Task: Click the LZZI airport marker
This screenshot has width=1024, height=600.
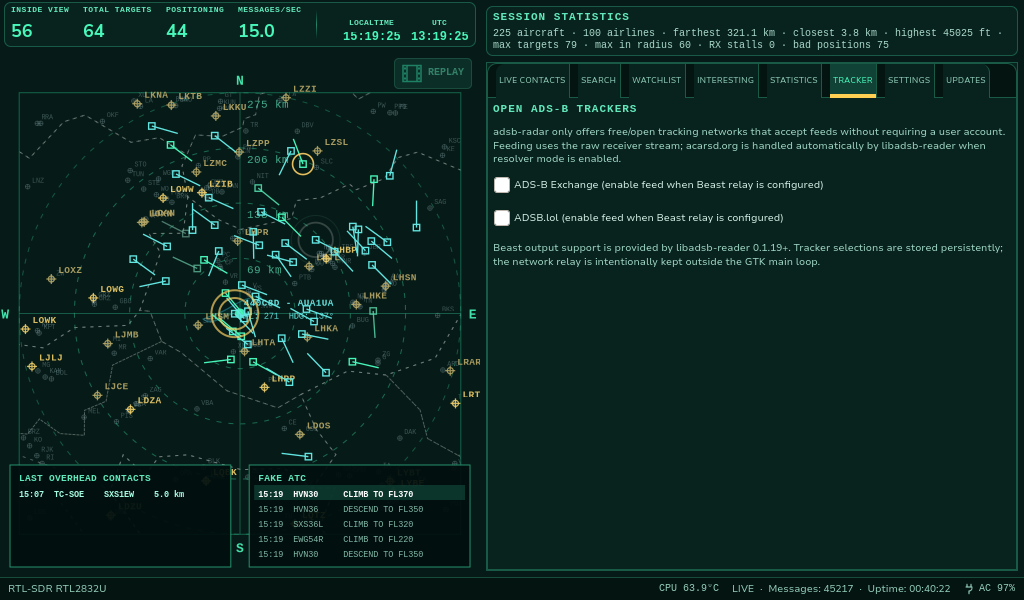Action: coord(285,98)
